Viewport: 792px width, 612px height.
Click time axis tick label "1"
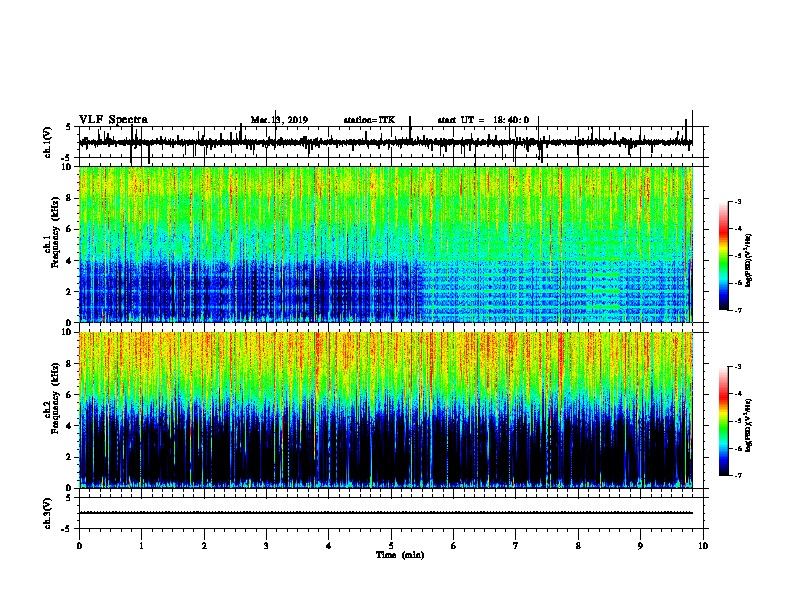pos(141,545)
